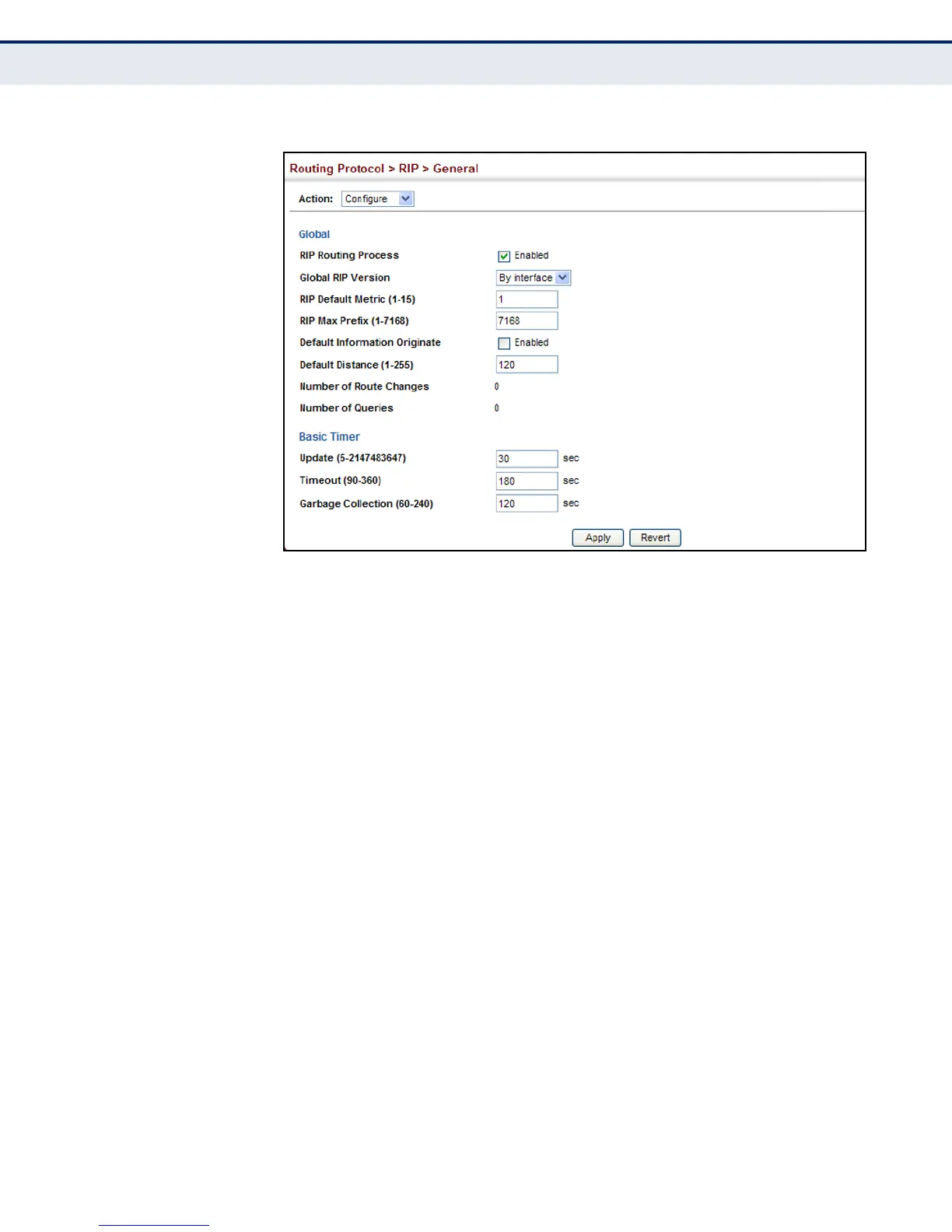Click the Number of Queries label
952x1232 pixels.
tap(346, 408)
